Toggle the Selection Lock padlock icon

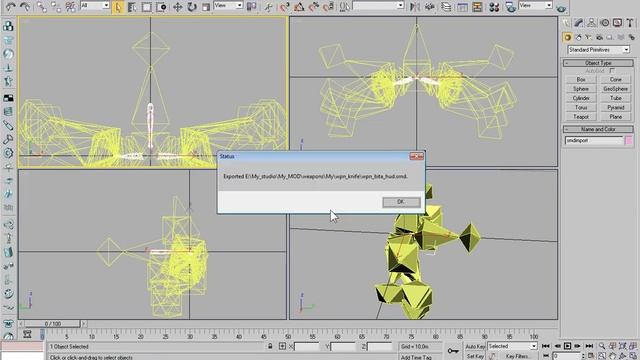coord(270,347)
